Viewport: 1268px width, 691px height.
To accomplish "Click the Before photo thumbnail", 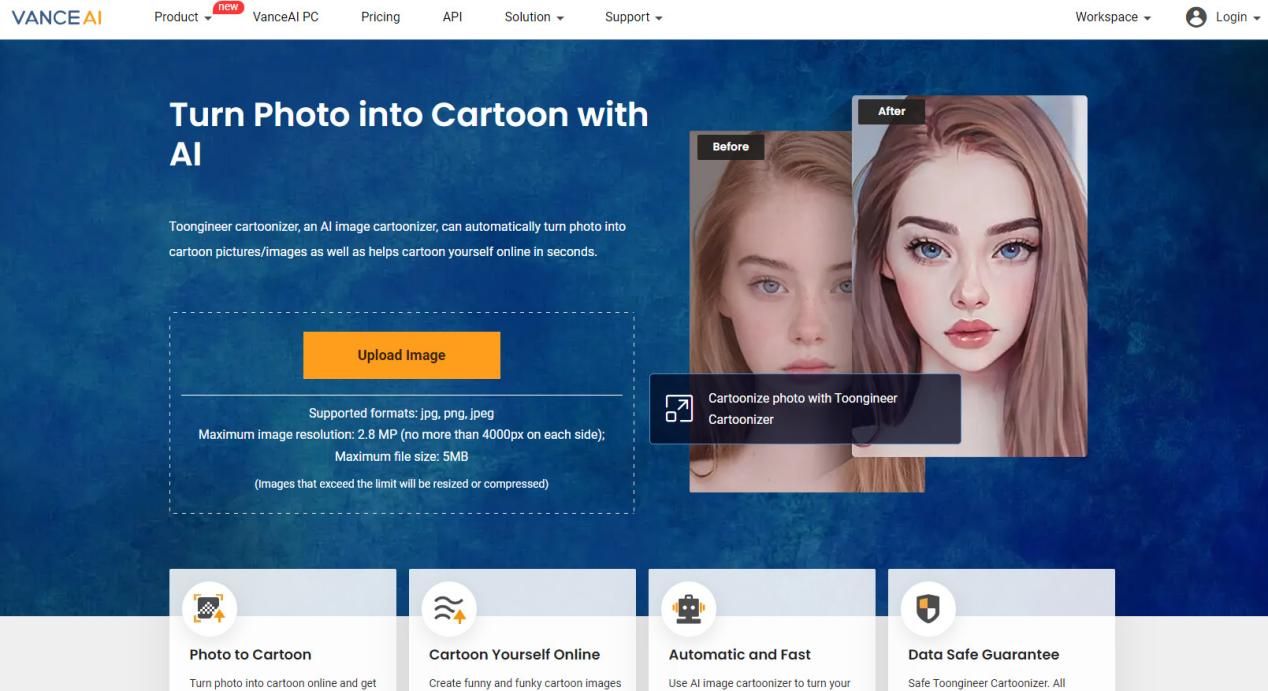I will pos(770,312).
